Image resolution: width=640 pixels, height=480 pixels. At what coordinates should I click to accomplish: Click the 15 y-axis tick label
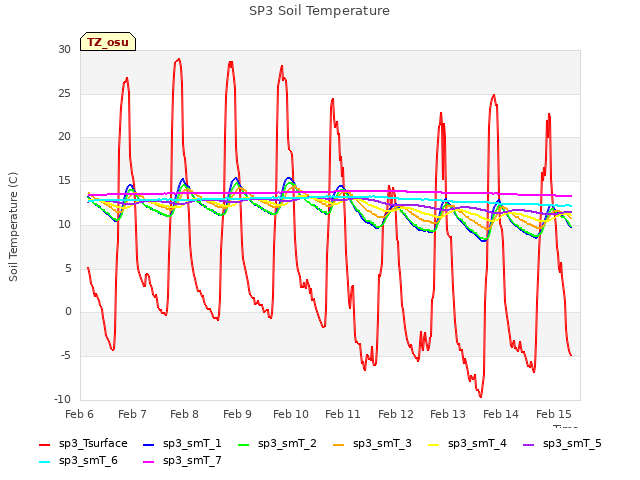64,180
